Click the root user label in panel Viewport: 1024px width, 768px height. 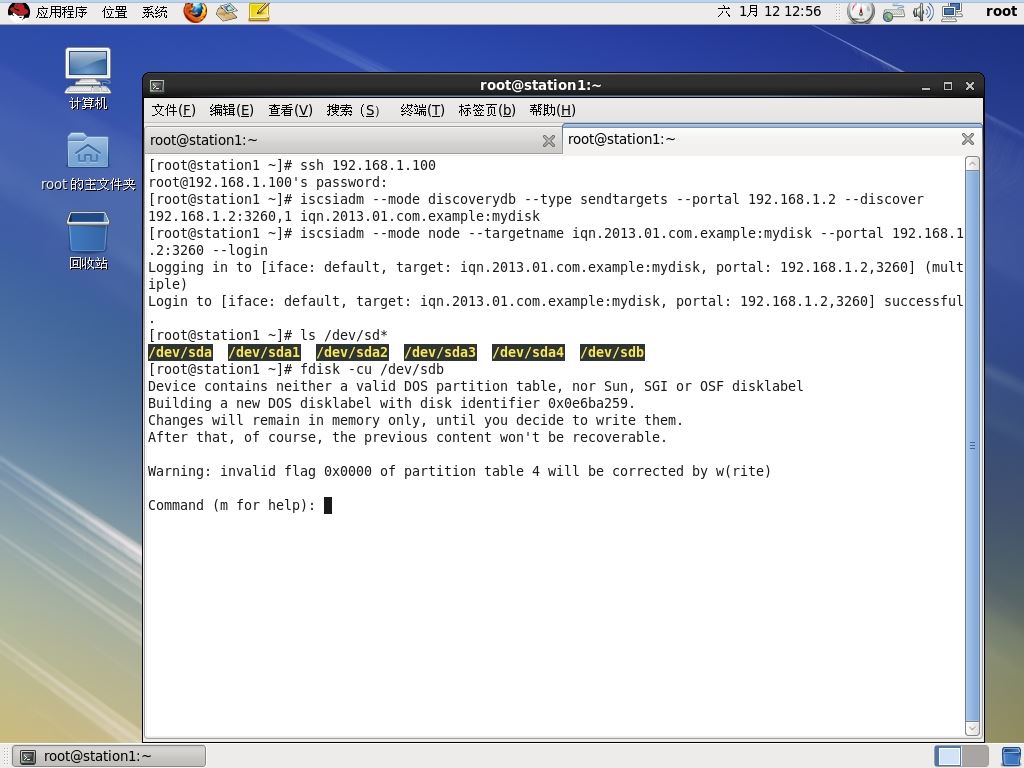click(1000, 11)
